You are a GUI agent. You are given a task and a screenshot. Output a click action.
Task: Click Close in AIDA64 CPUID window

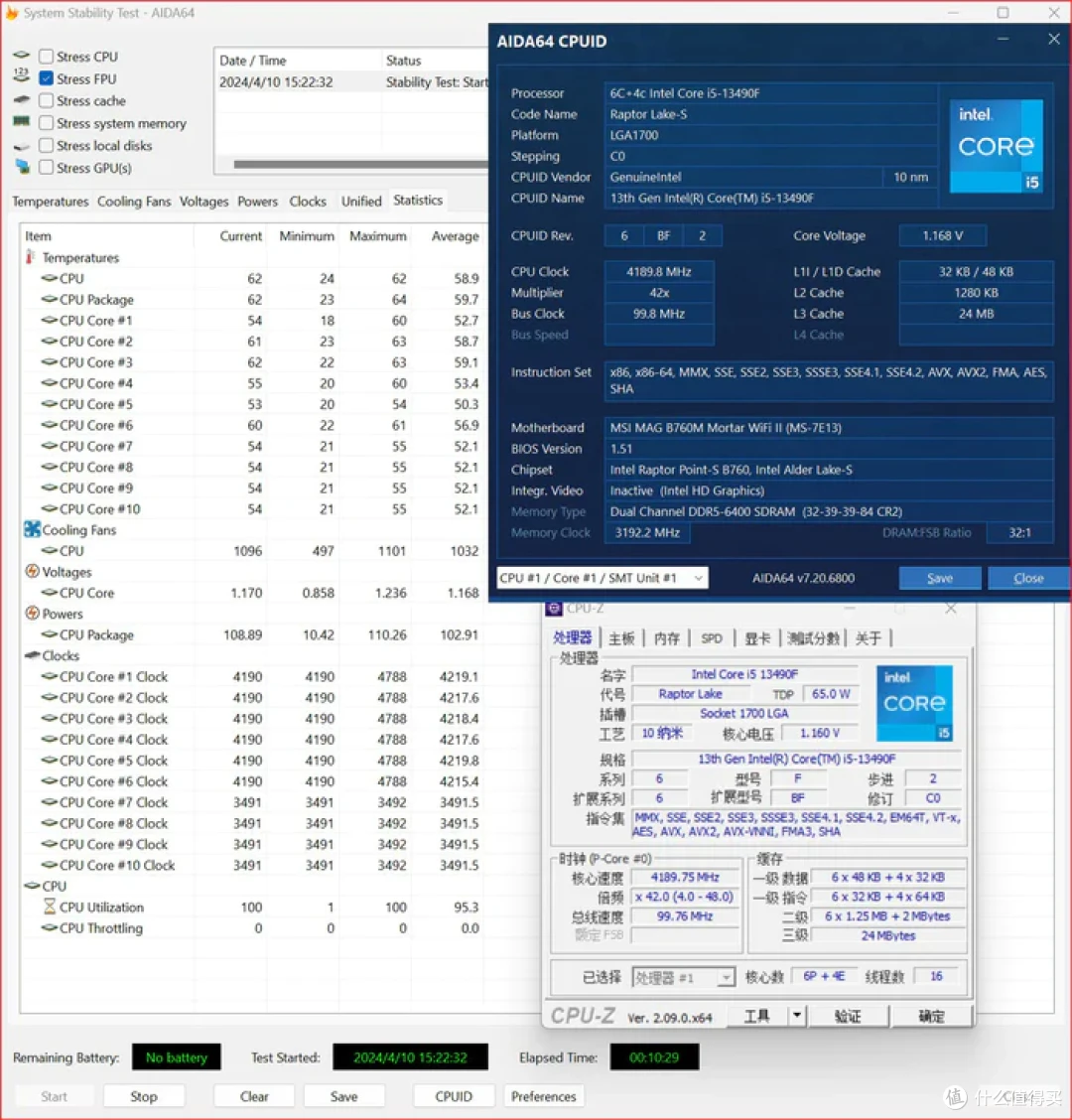(x=1028, y=578)
